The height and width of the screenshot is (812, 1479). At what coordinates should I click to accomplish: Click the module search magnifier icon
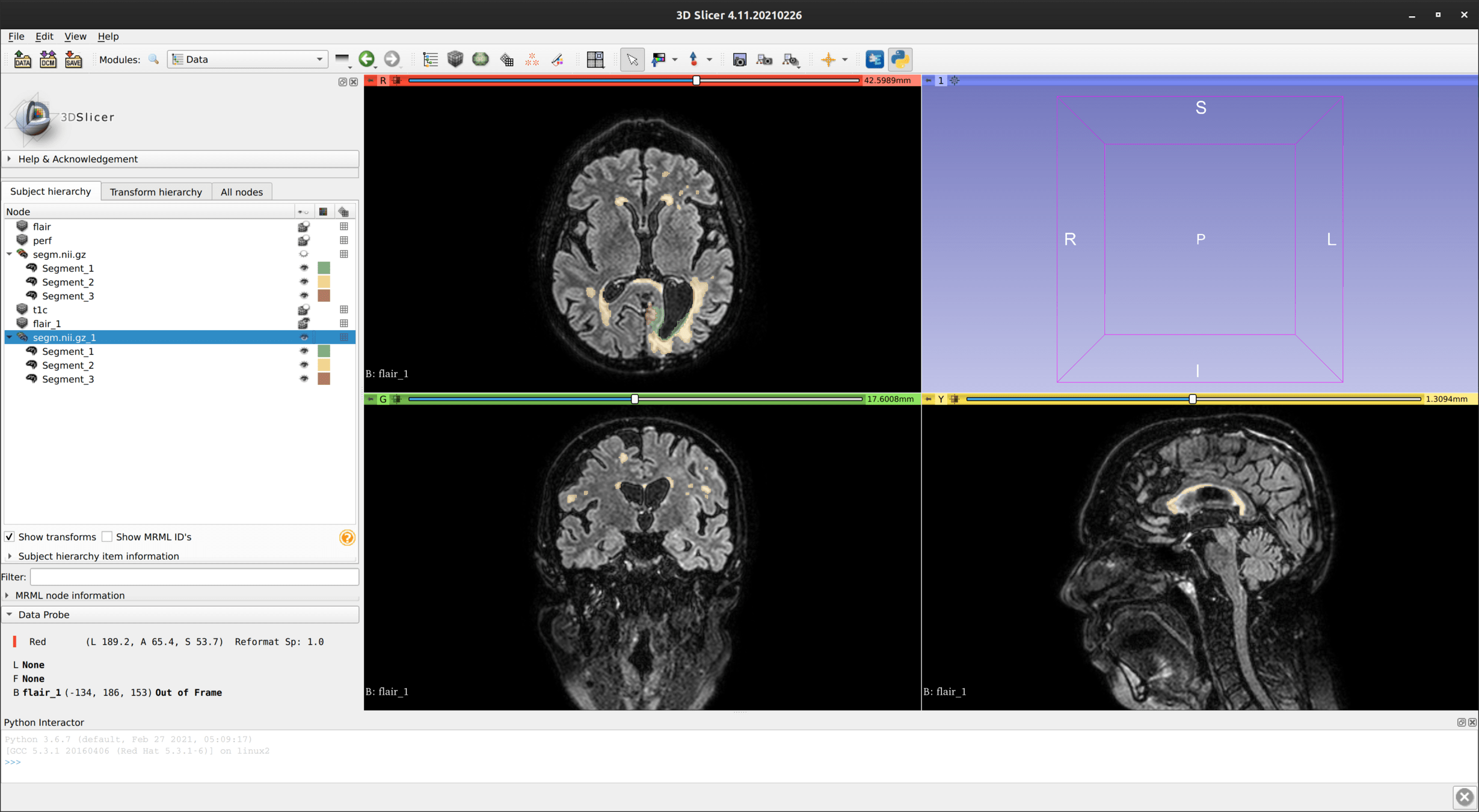point(154,59)
